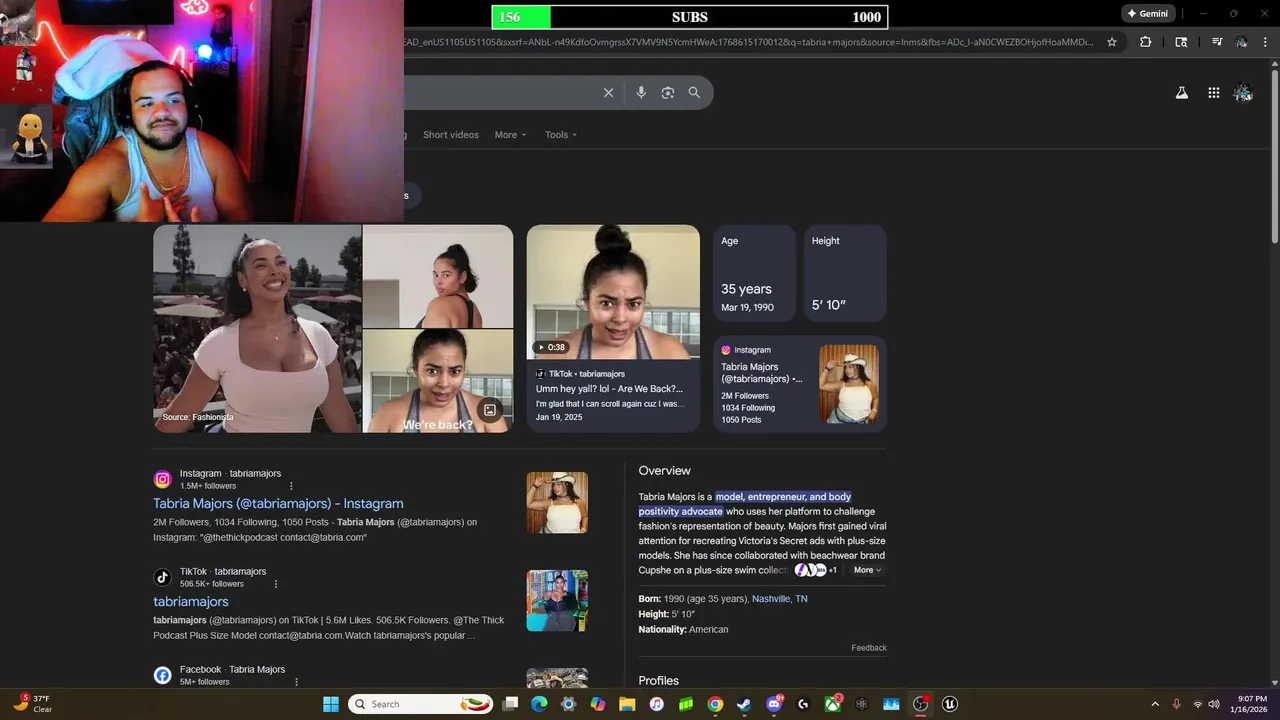
Task: Click the Facebook logo beside the Tabria Majors result
Action: pos(162,675)
